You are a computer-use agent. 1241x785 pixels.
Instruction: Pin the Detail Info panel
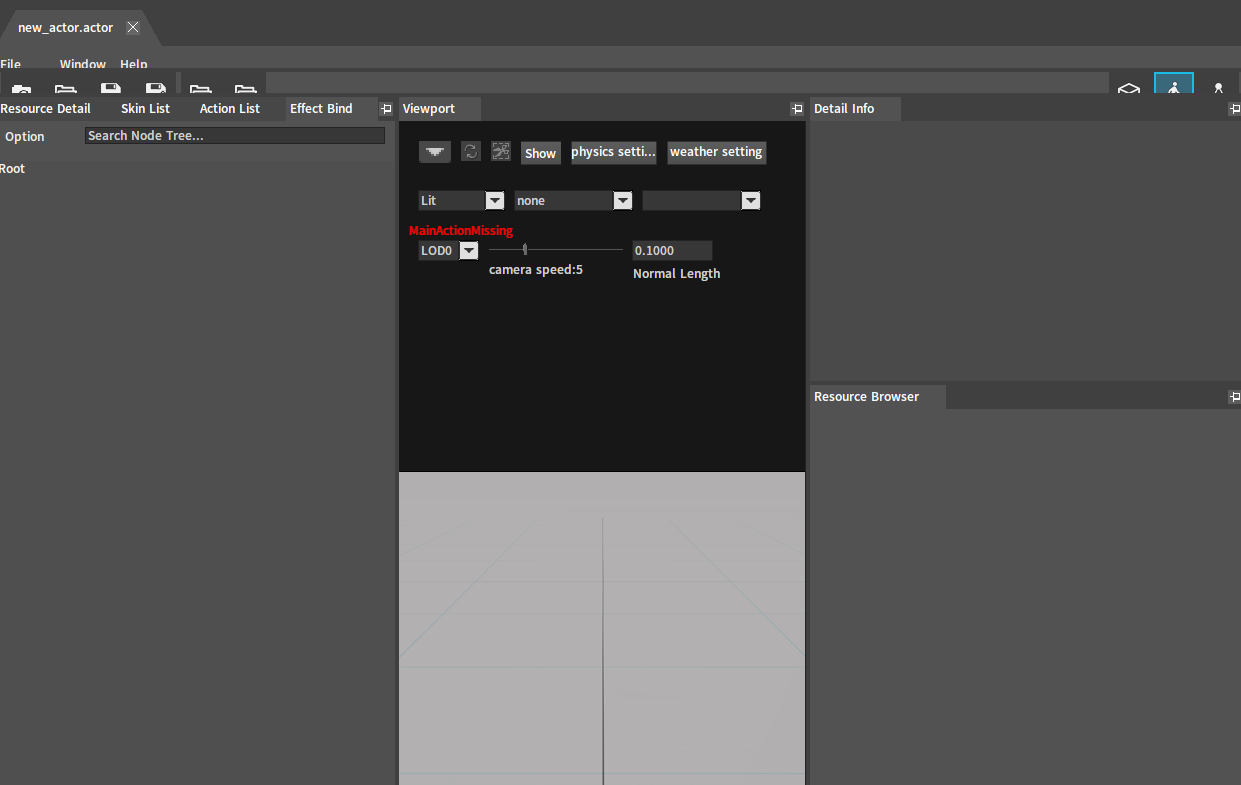1234,109
